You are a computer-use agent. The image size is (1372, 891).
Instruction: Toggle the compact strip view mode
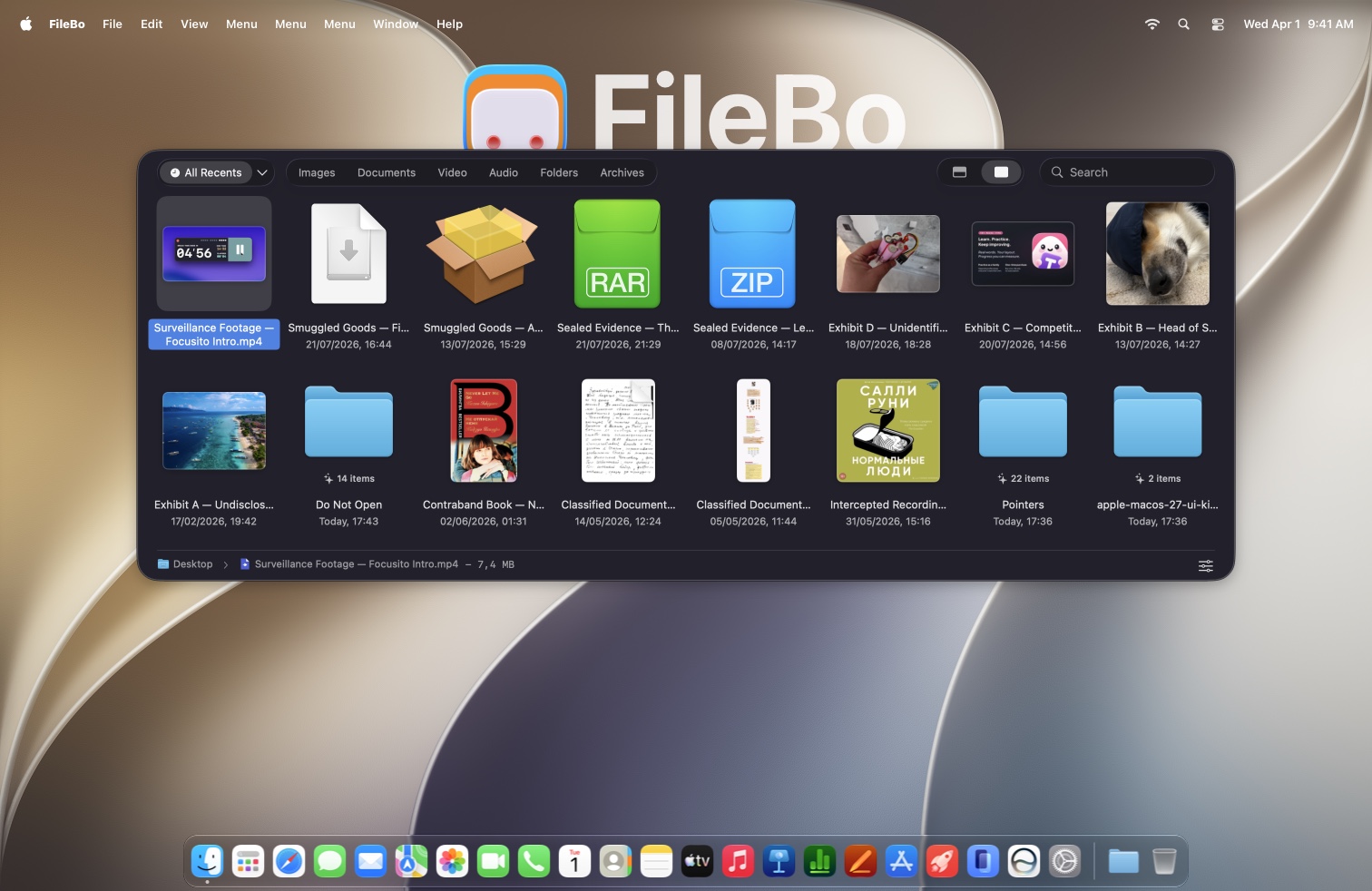[x=959, y=172]
